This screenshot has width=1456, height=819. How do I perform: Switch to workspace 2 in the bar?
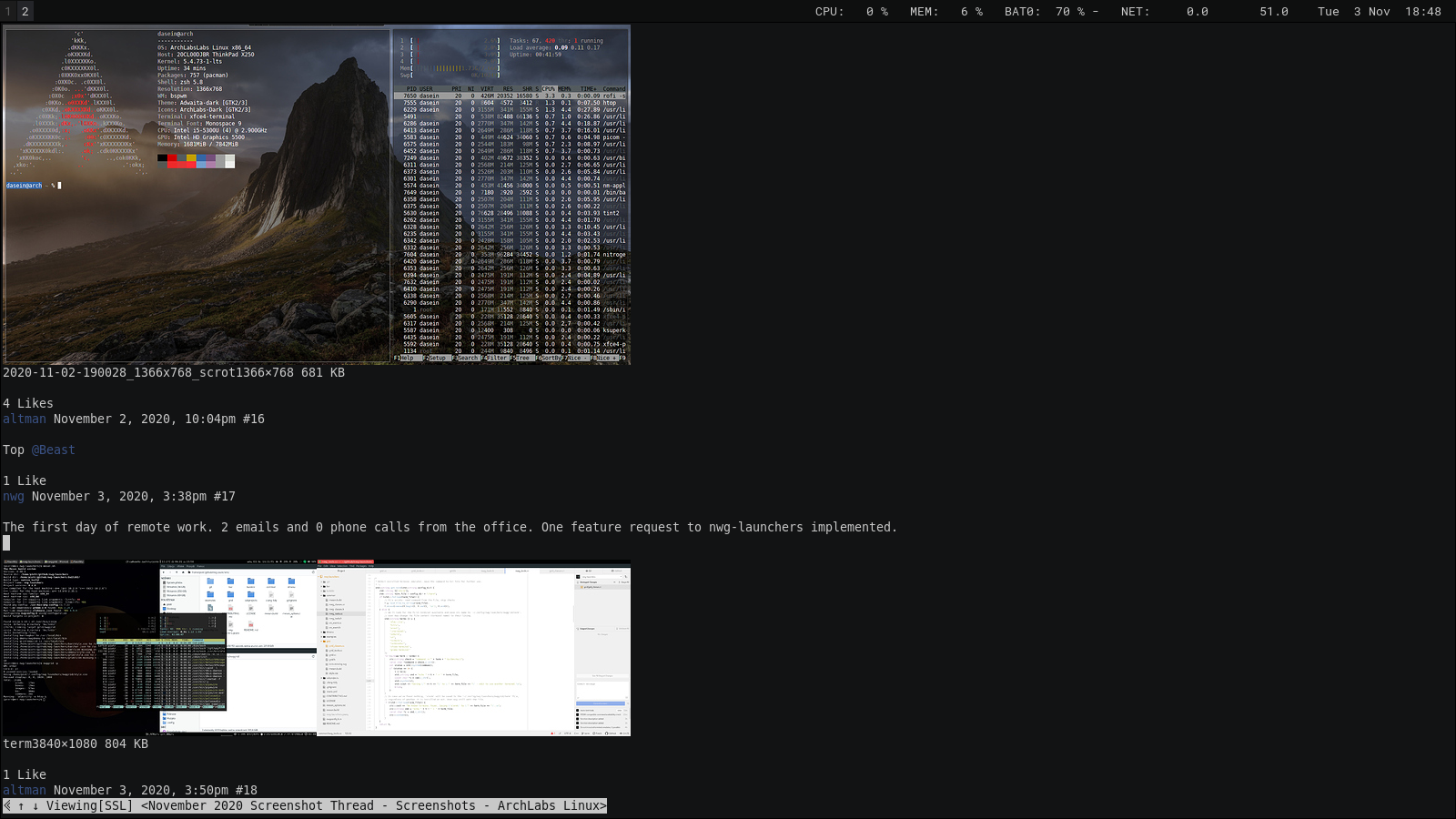point(25,11)
